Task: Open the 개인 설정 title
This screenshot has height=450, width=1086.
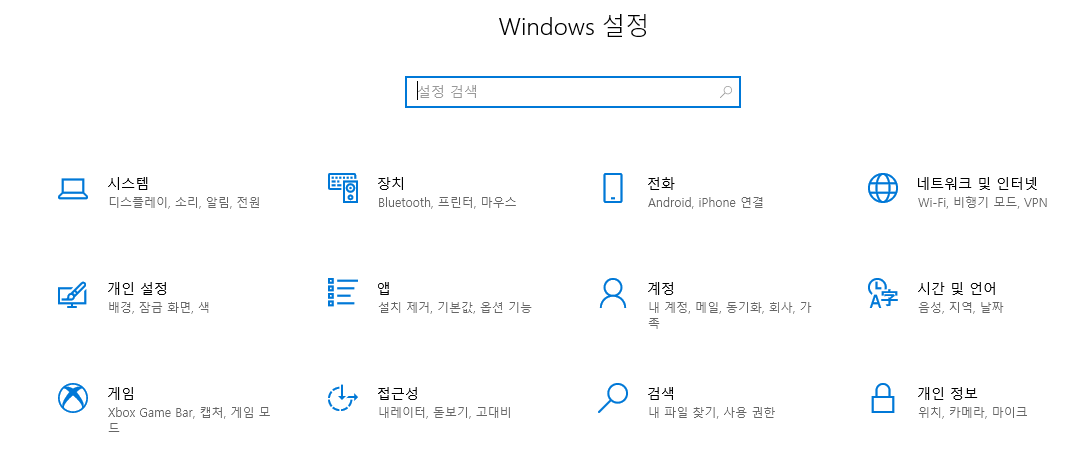Action: point(137,288)
